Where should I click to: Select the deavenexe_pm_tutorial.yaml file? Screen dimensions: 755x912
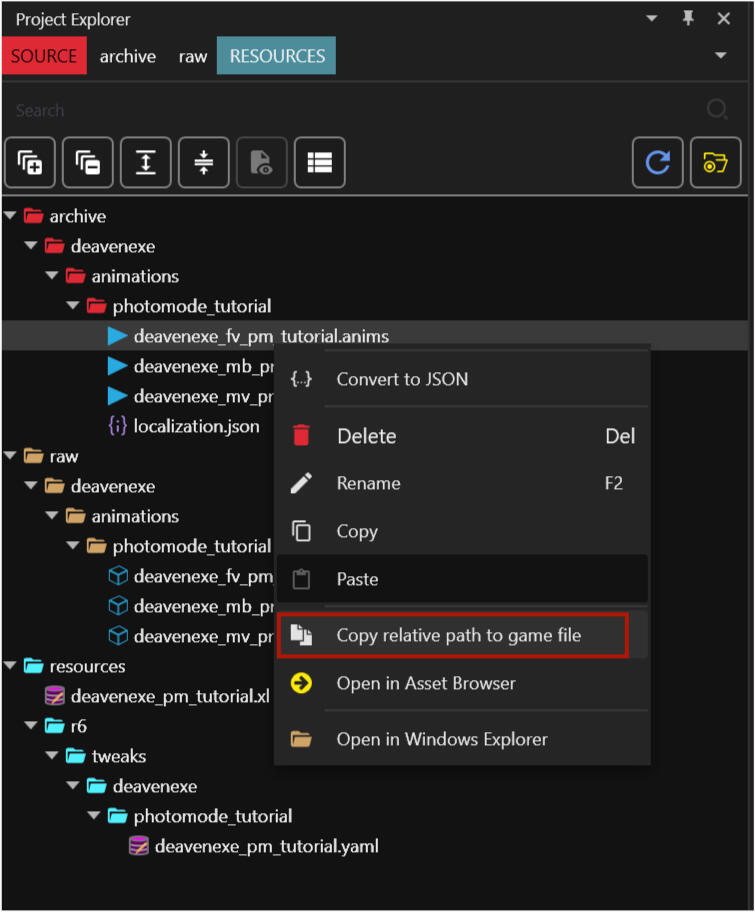pos(266,846)
